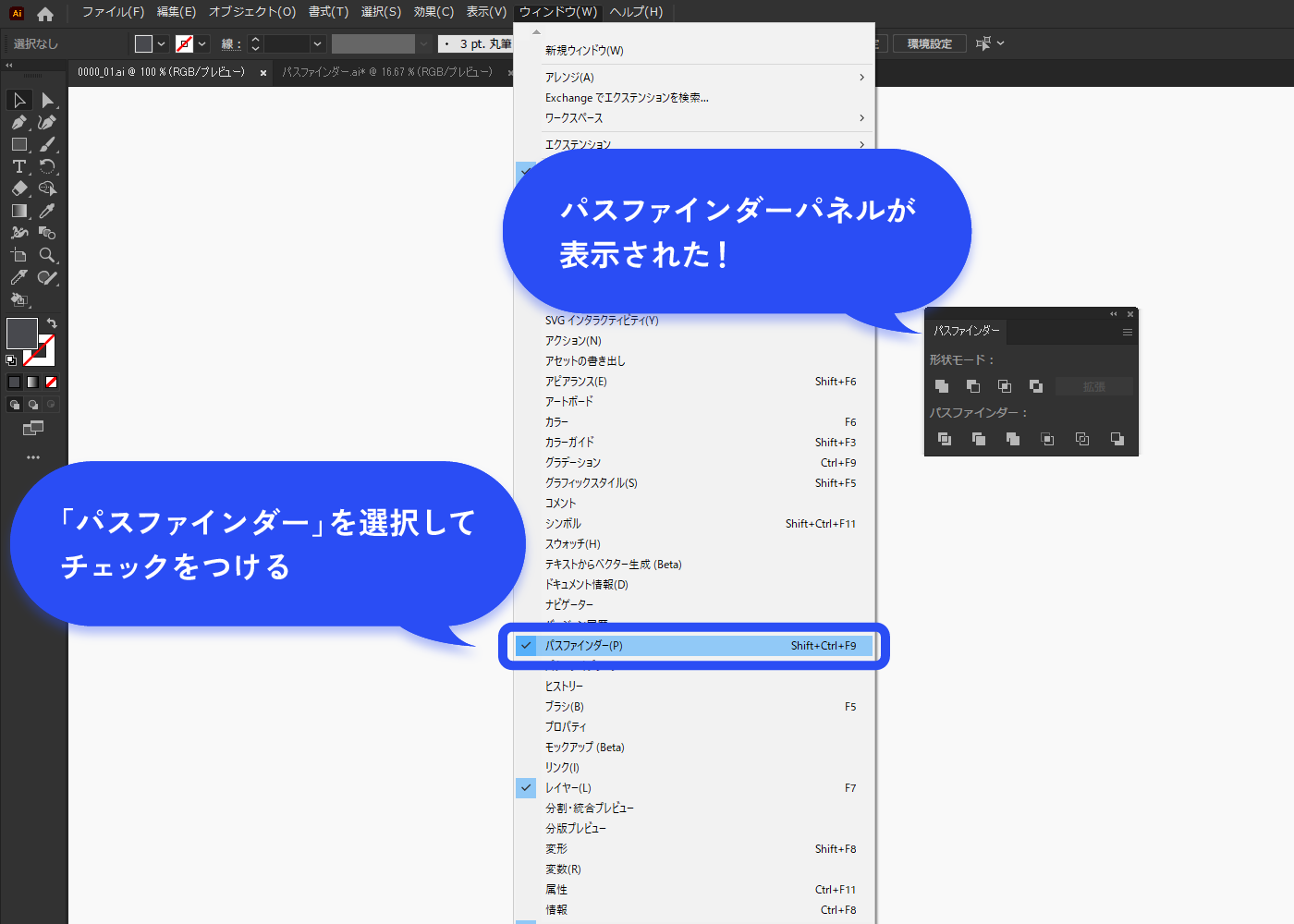Select the Type tool
The width and height of the screenshot is (1294, 924).
tap(18, 166)
